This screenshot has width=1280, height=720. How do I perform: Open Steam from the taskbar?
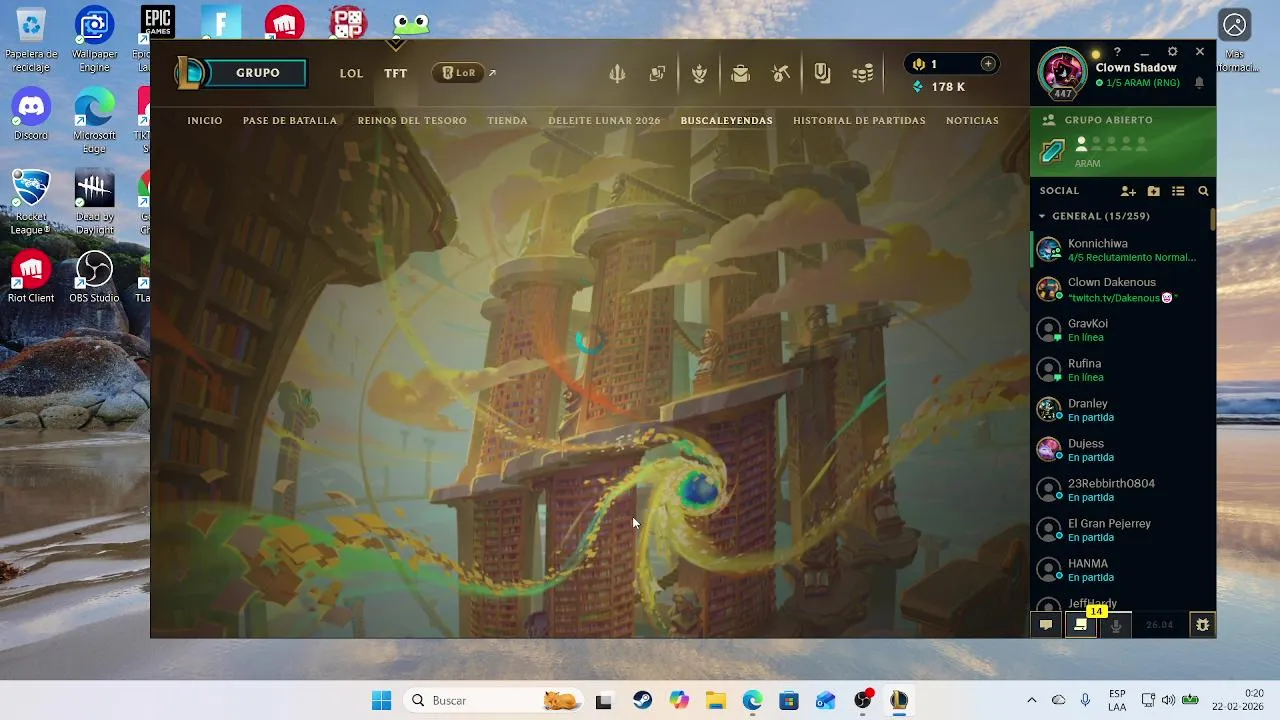tap(642, 701)
